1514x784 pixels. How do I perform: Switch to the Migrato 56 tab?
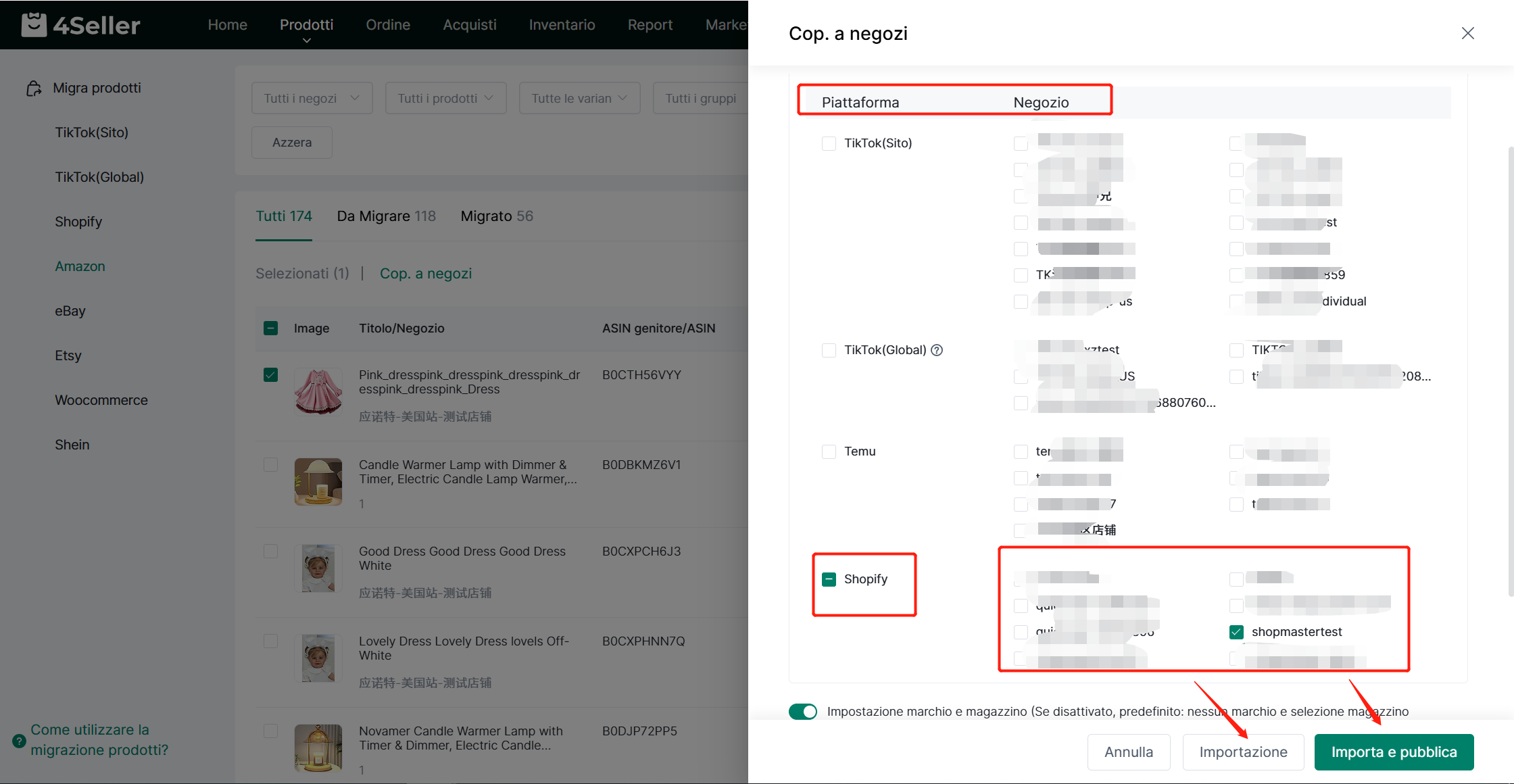click(497, 216)
